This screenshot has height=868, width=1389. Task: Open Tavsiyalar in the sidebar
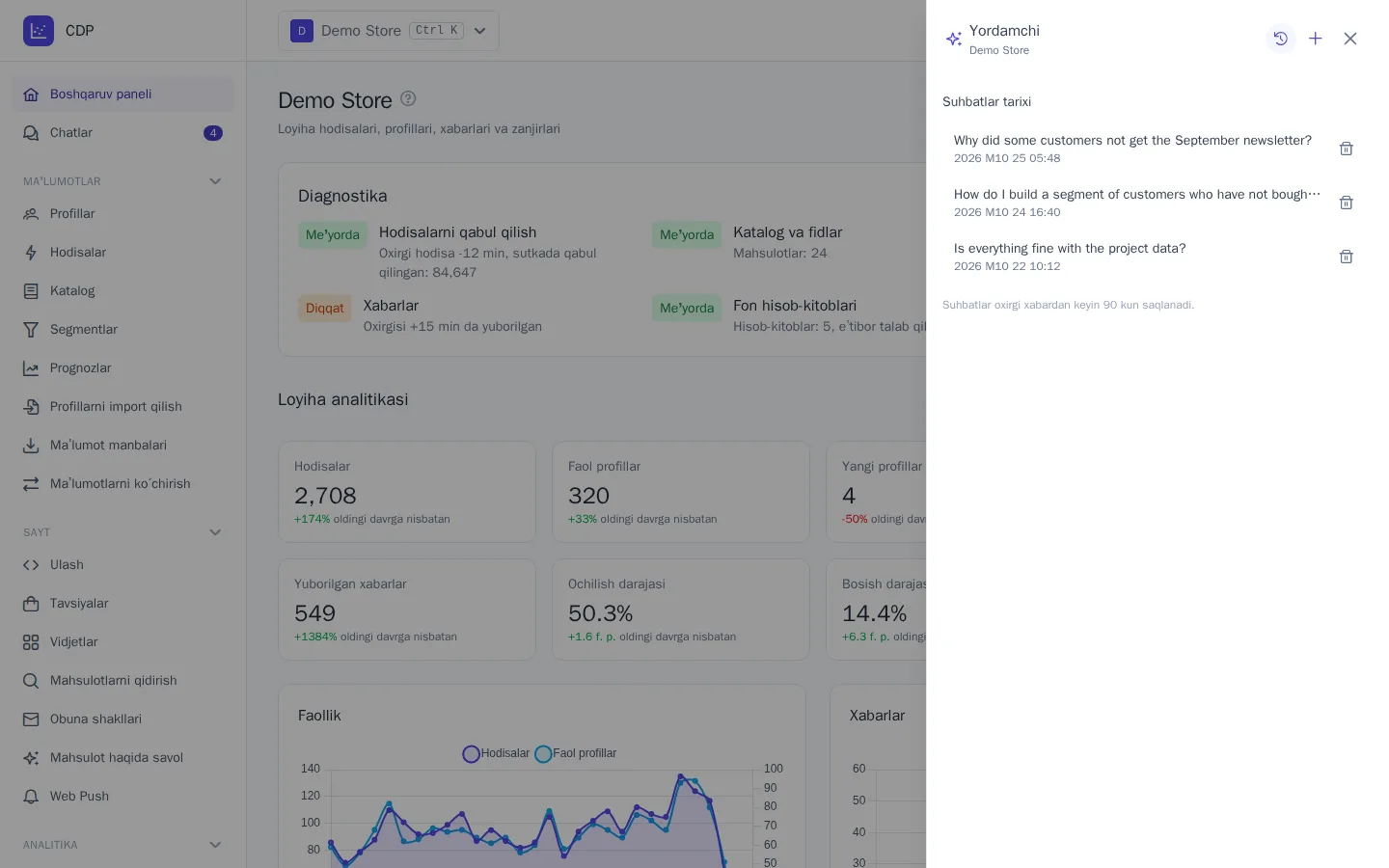click(x=123, y=604)
